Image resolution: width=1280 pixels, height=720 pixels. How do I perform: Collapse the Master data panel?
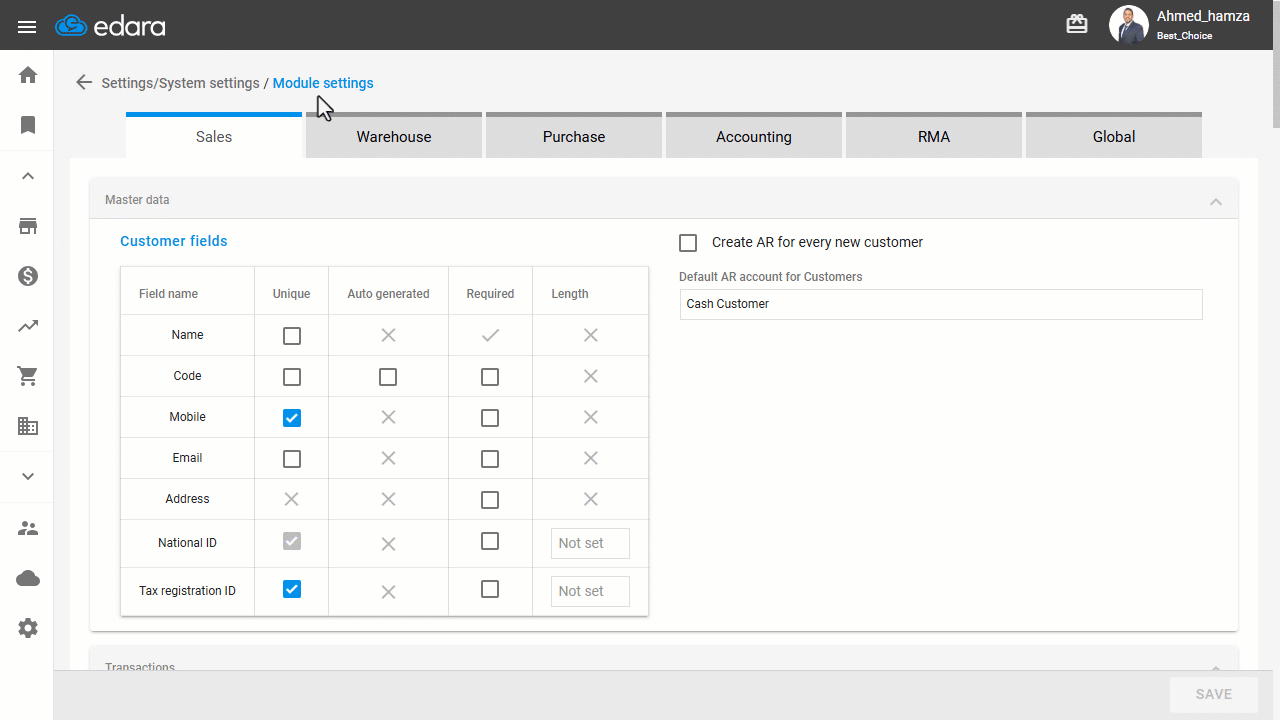pyautogui.click(x=1216, y=201)
